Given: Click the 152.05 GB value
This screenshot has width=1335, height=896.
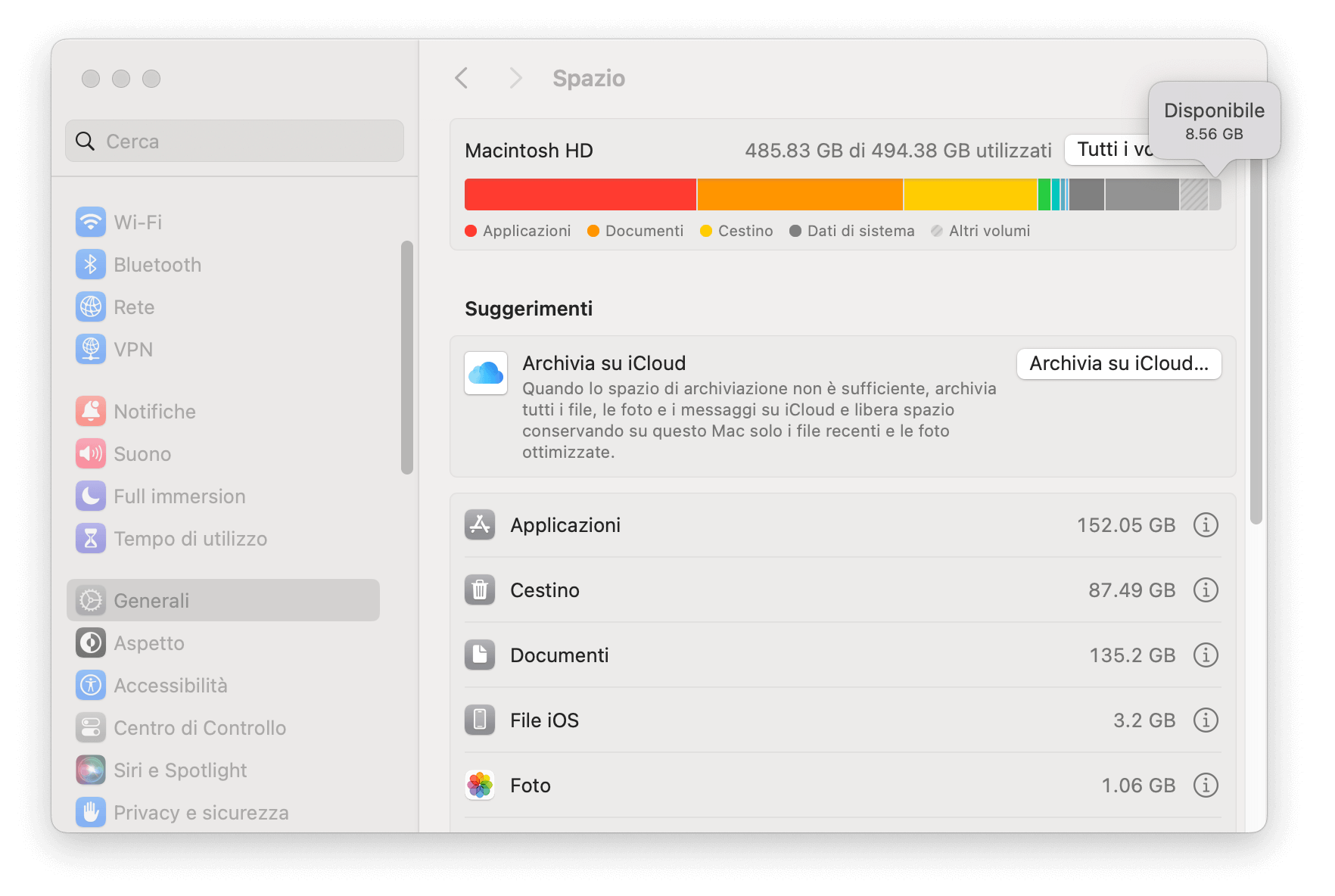Looking at the screenshot, I should coord(1126,524).
